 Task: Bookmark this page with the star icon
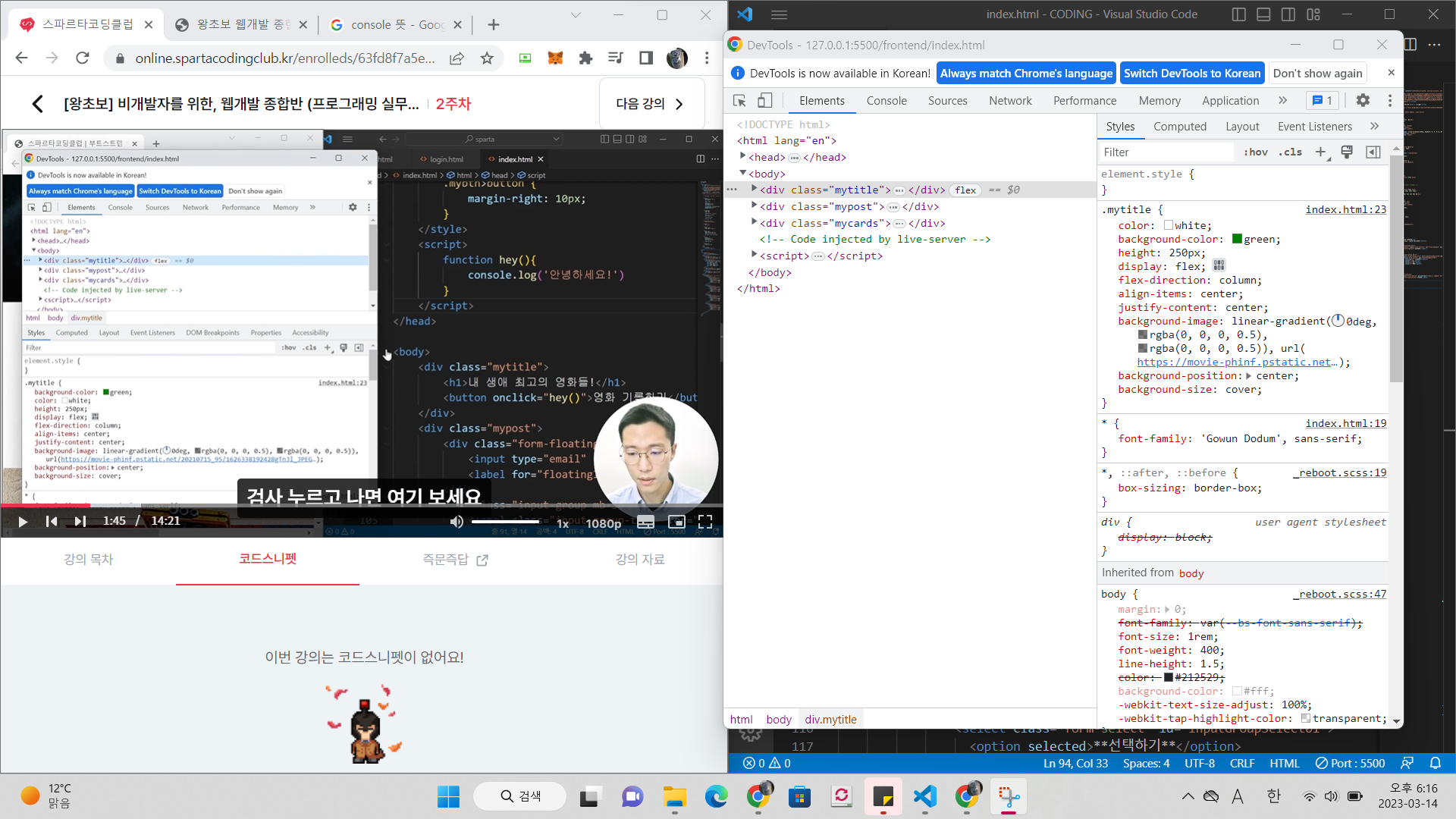pos(487,58)
